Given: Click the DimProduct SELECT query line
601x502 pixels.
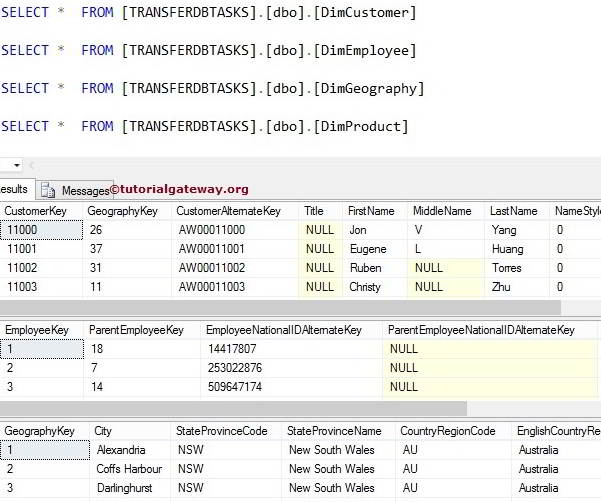Looking at the screenshot, I should [x=205, y=126].
